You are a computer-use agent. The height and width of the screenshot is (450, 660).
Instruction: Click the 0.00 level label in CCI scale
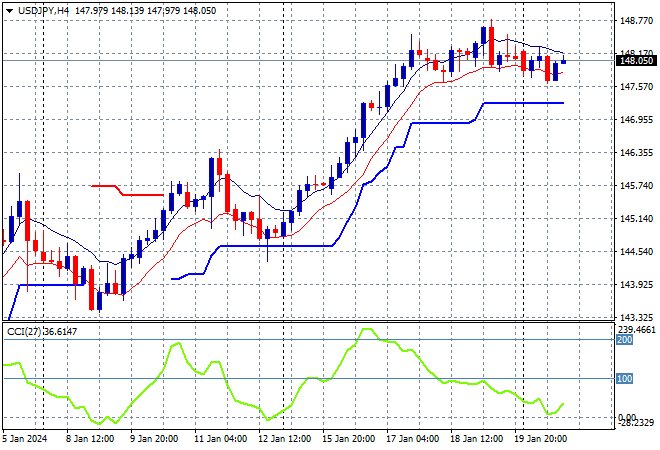(630, 417)
